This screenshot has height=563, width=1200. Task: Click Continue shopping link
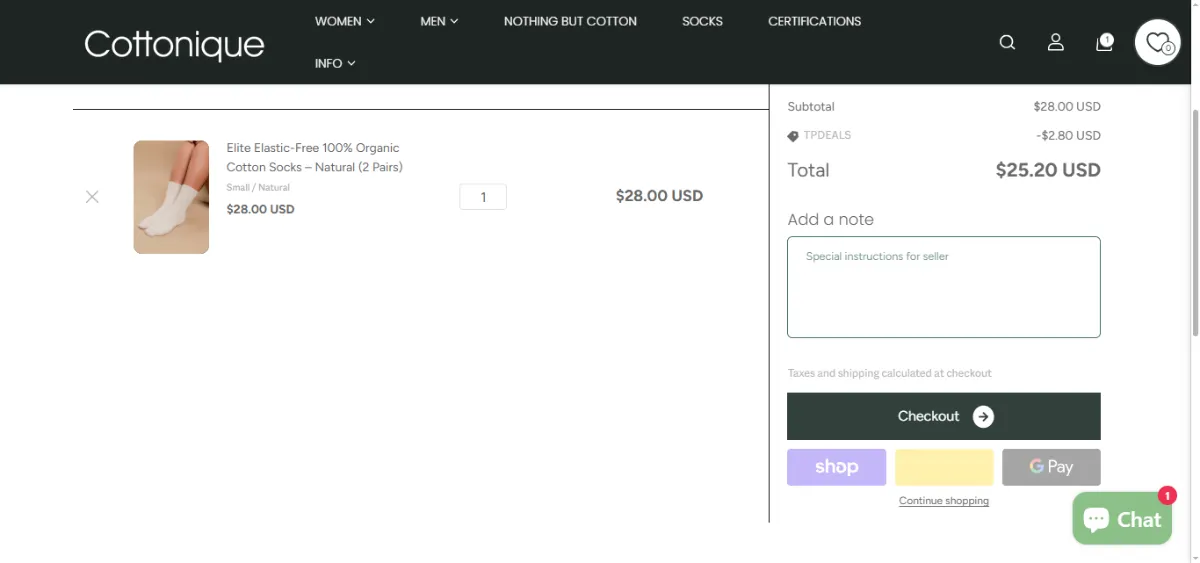(x=944, y=501)
